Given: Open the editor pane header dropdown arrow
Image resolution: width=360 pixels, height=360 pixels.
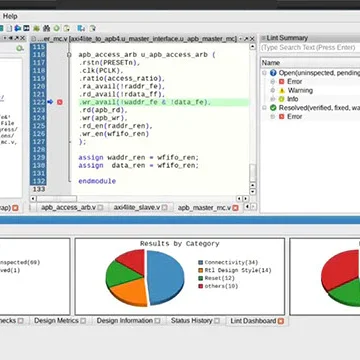Looking at the screenshot, I should 241,38.
